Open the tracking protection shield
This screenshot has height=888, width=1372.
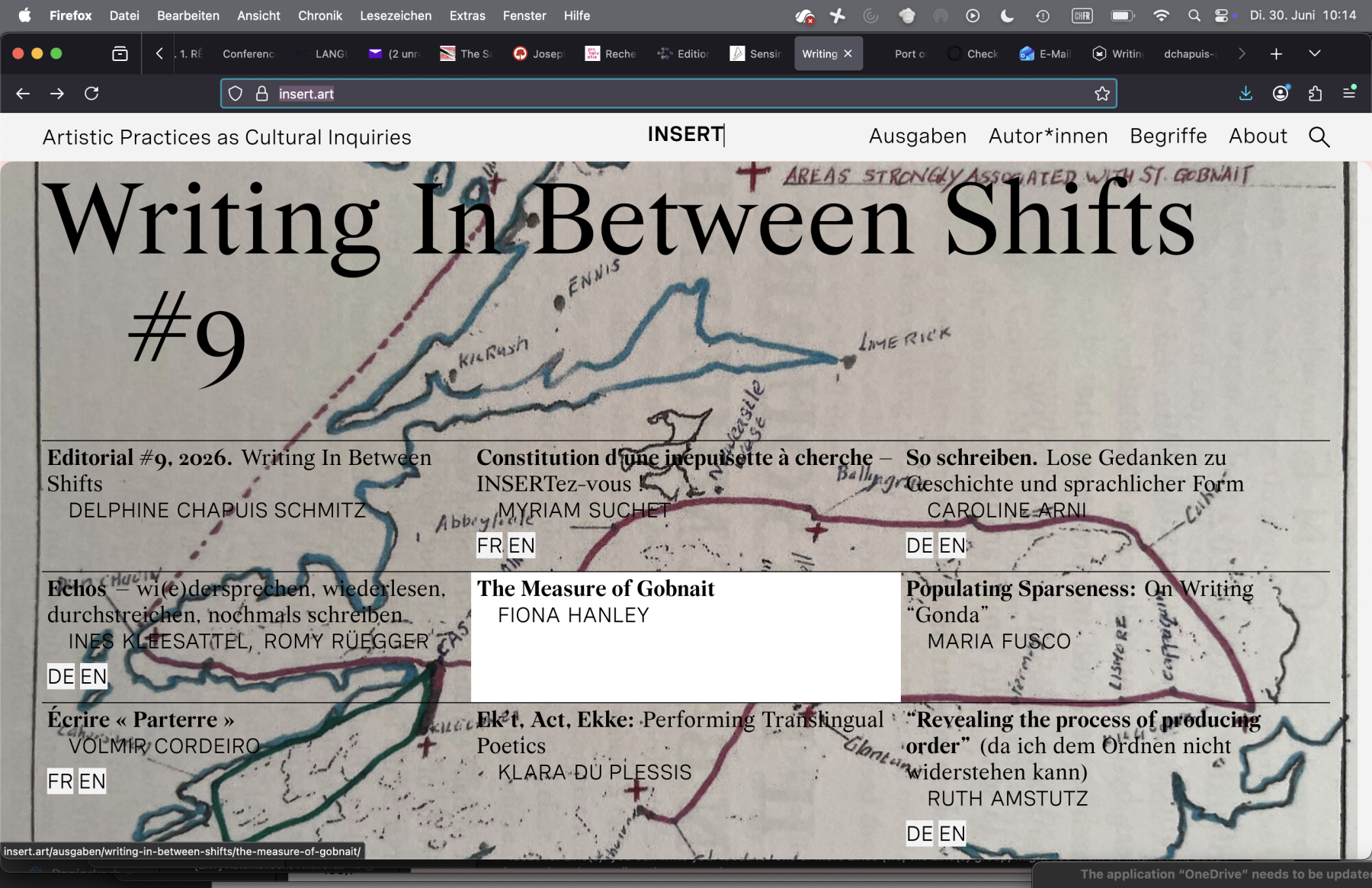pos(236,94)
